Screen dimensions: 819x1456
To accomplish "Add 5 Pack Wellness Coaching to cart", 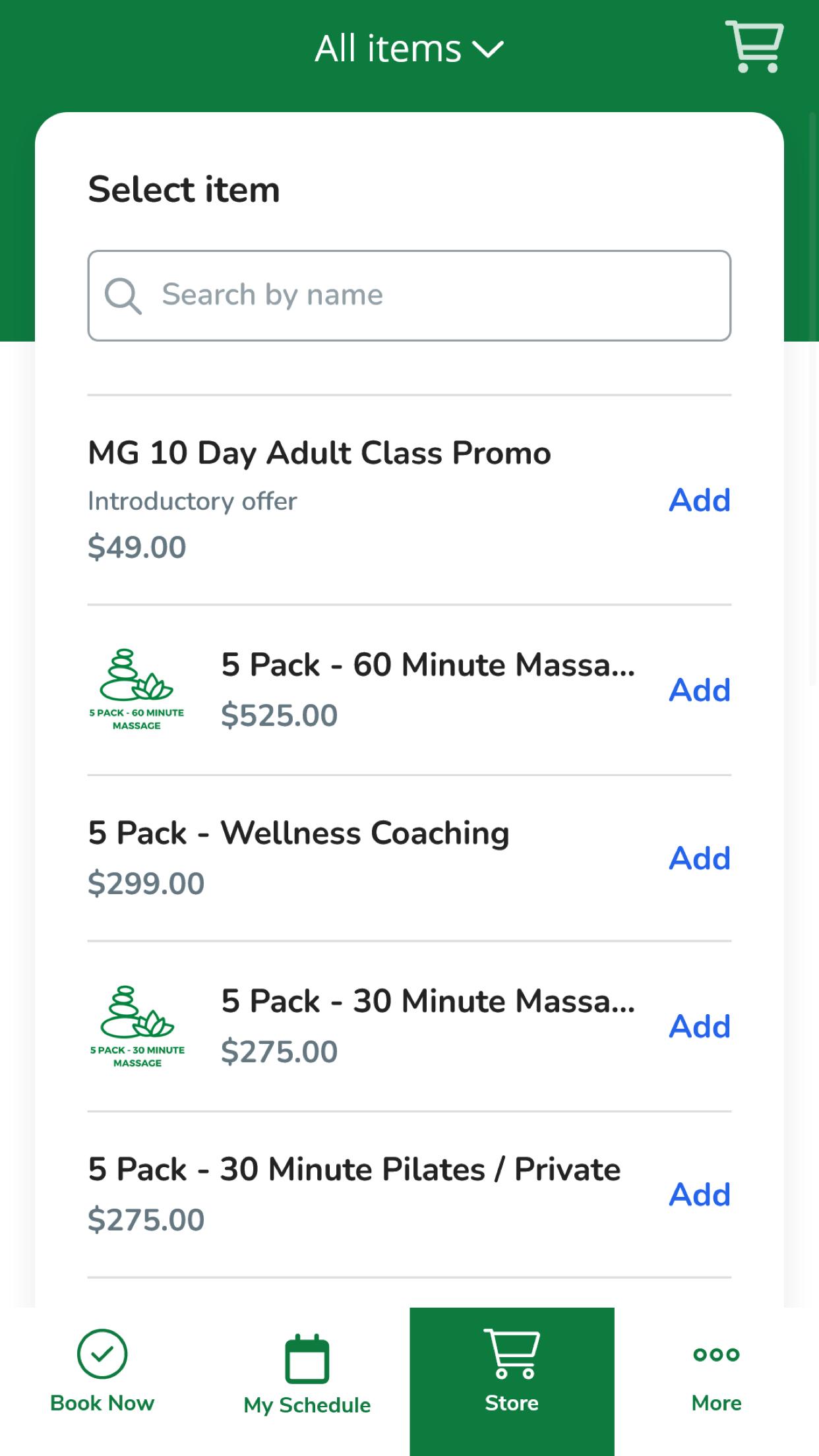I will pos(700,858).
